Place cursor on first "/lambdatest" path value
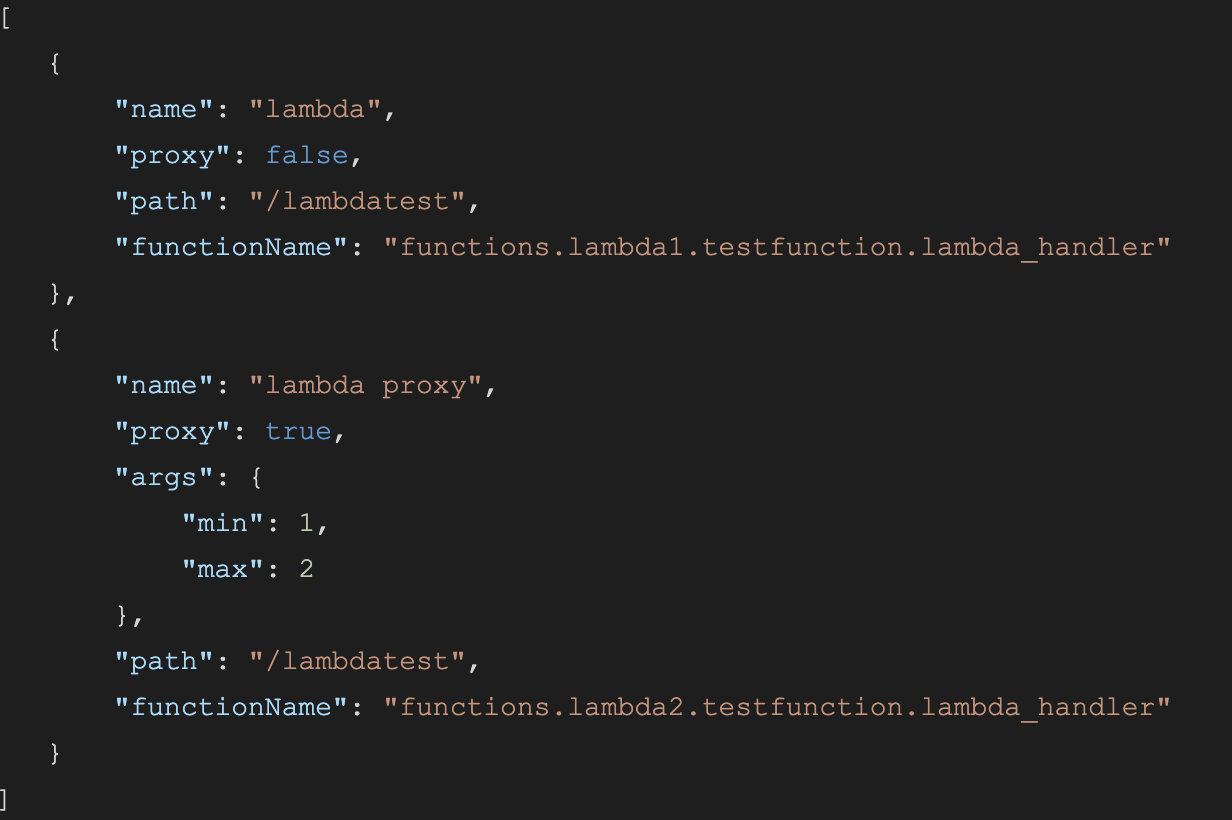Viewport: 1232px width, 820px height. (357, 201)
